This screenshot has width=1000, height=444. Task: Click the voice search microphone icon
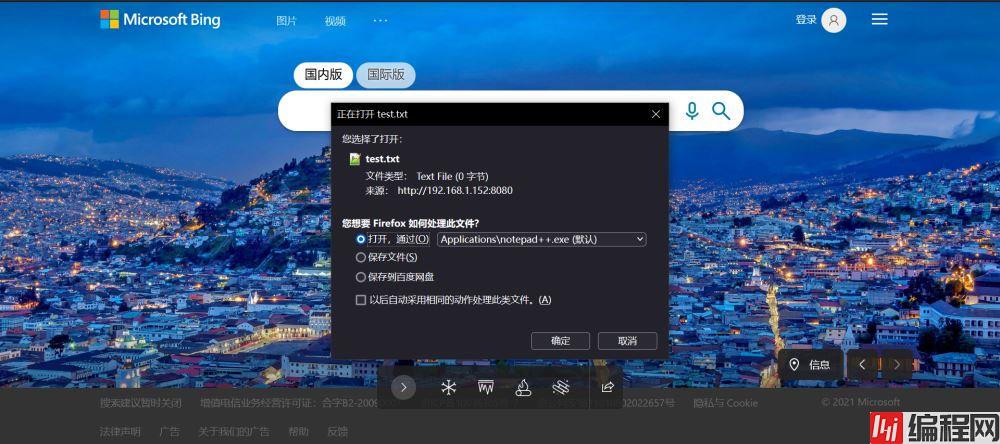[692, 111]
